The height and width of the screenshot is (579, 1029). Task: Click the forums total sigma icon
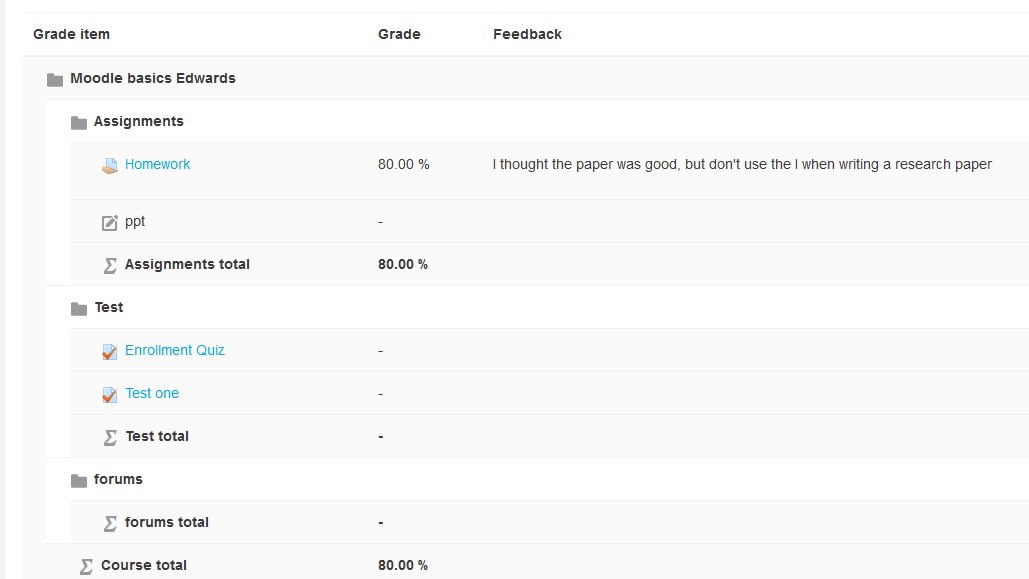tap(110, 523)
